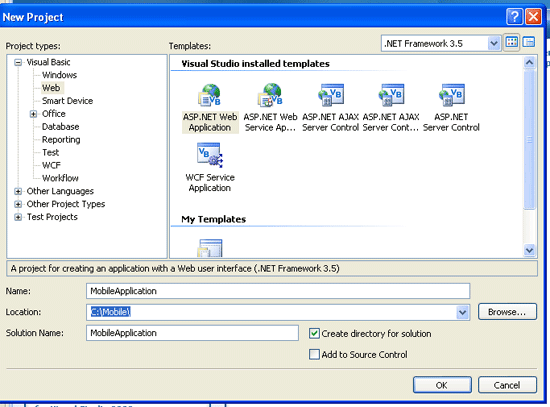Open the Location path dropdown arrow
The height and width of the screenshot is (407, 550).
click(x=463, y=312)
